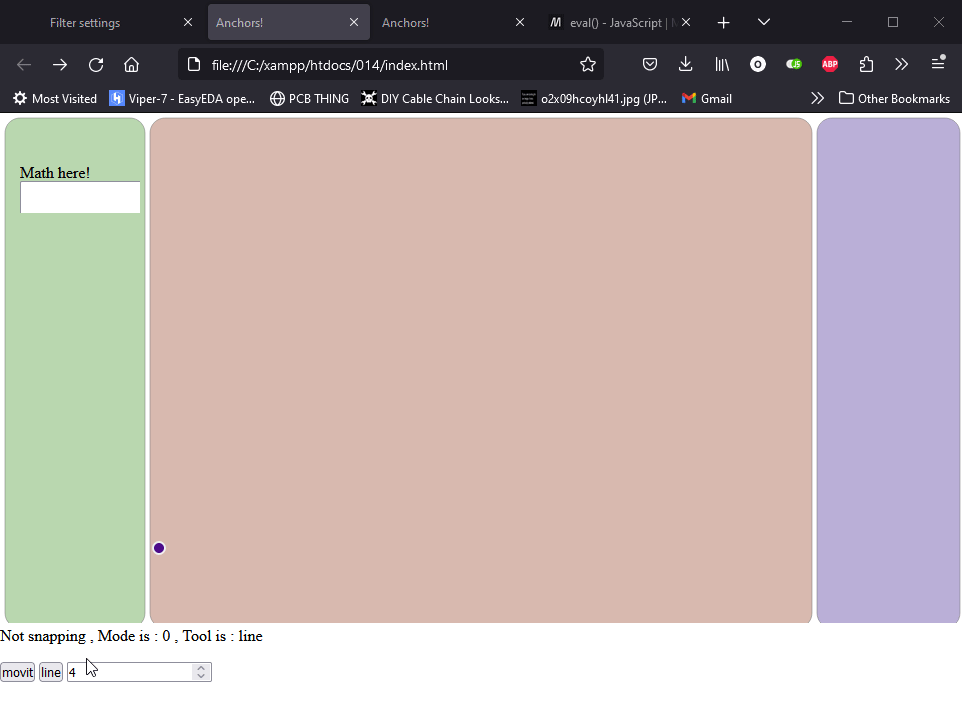Switch to the Filter settings tab
Screen dimensions: 962x703
[x=85, y=23]
